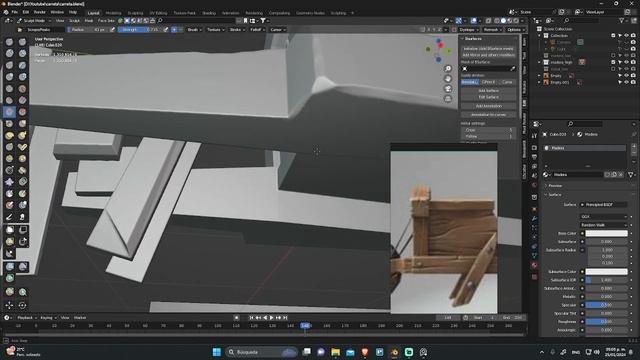Image resolution: width=640 pixels, height=360 pixels.
Task: Toggle X-ray viewport display
Action: 488,20
